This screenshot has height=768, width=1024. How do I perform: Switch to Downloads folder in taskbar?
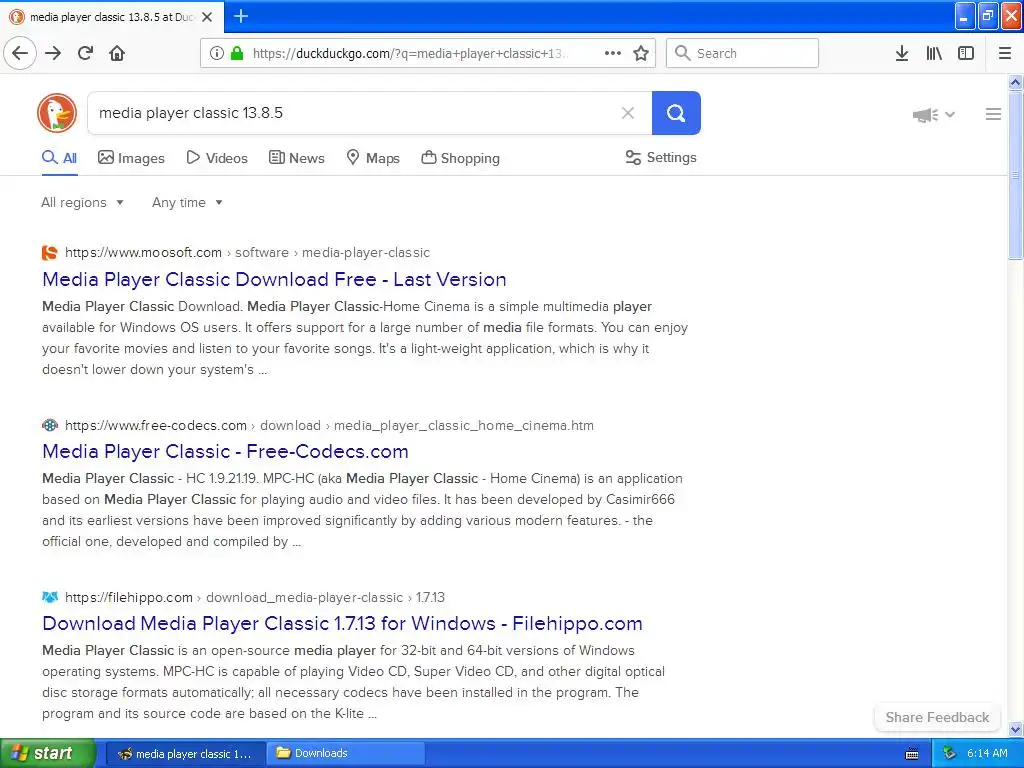coord(347,753)
